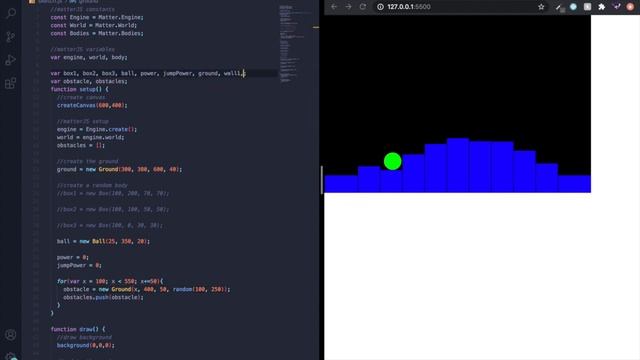
Task: Open the light-blue circle browser extension
Action: 573,7
